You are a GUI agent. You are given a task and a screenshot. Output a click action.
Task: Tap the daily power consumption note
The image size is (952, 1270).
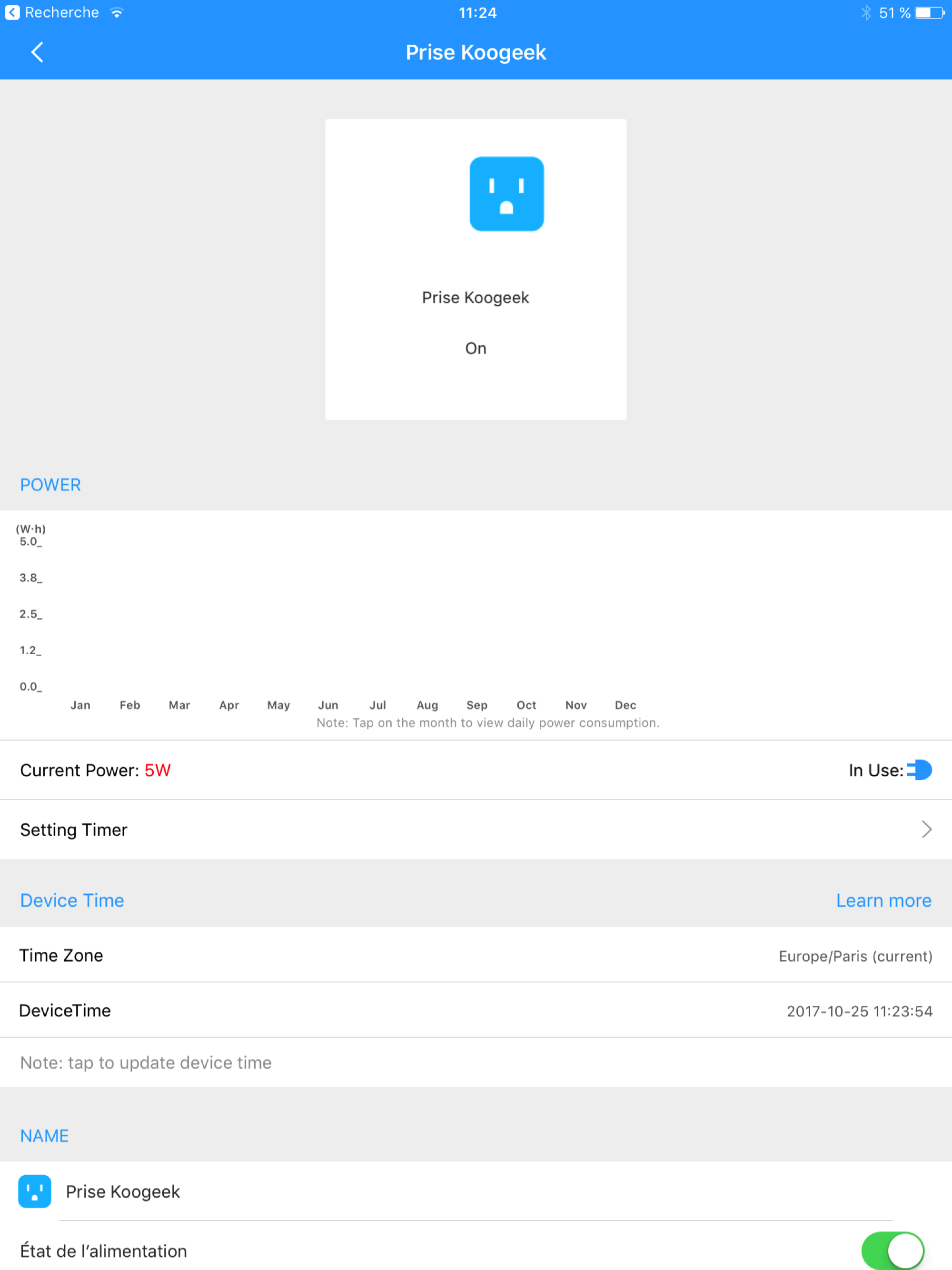click(x=488, y=723)
